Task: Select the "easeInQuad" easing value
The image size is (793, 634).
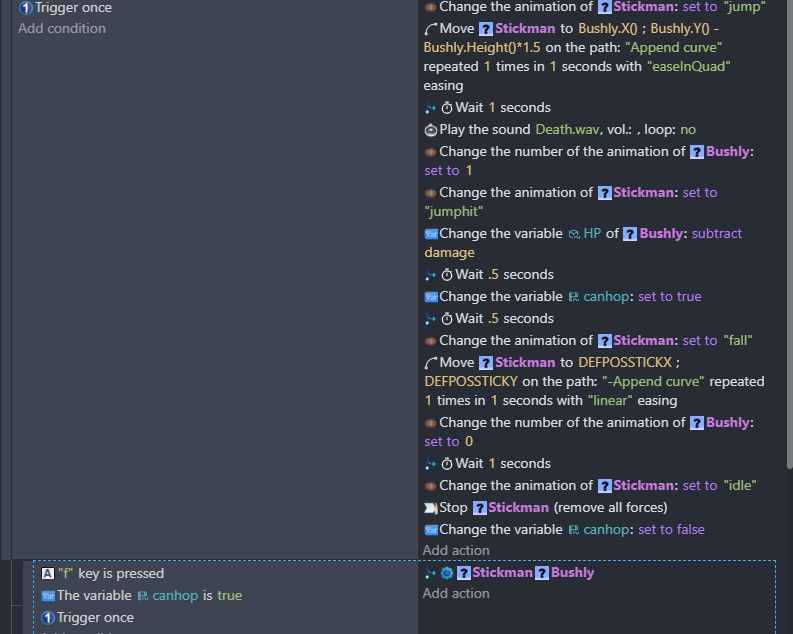Action: pyautogui.click(x=689, y=66)
